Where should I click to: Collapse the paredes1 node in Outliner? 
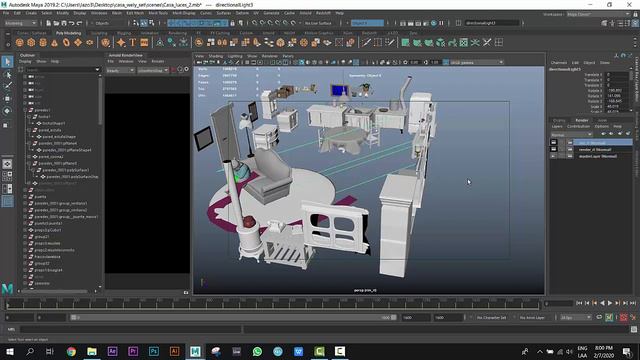click(25, 110)
